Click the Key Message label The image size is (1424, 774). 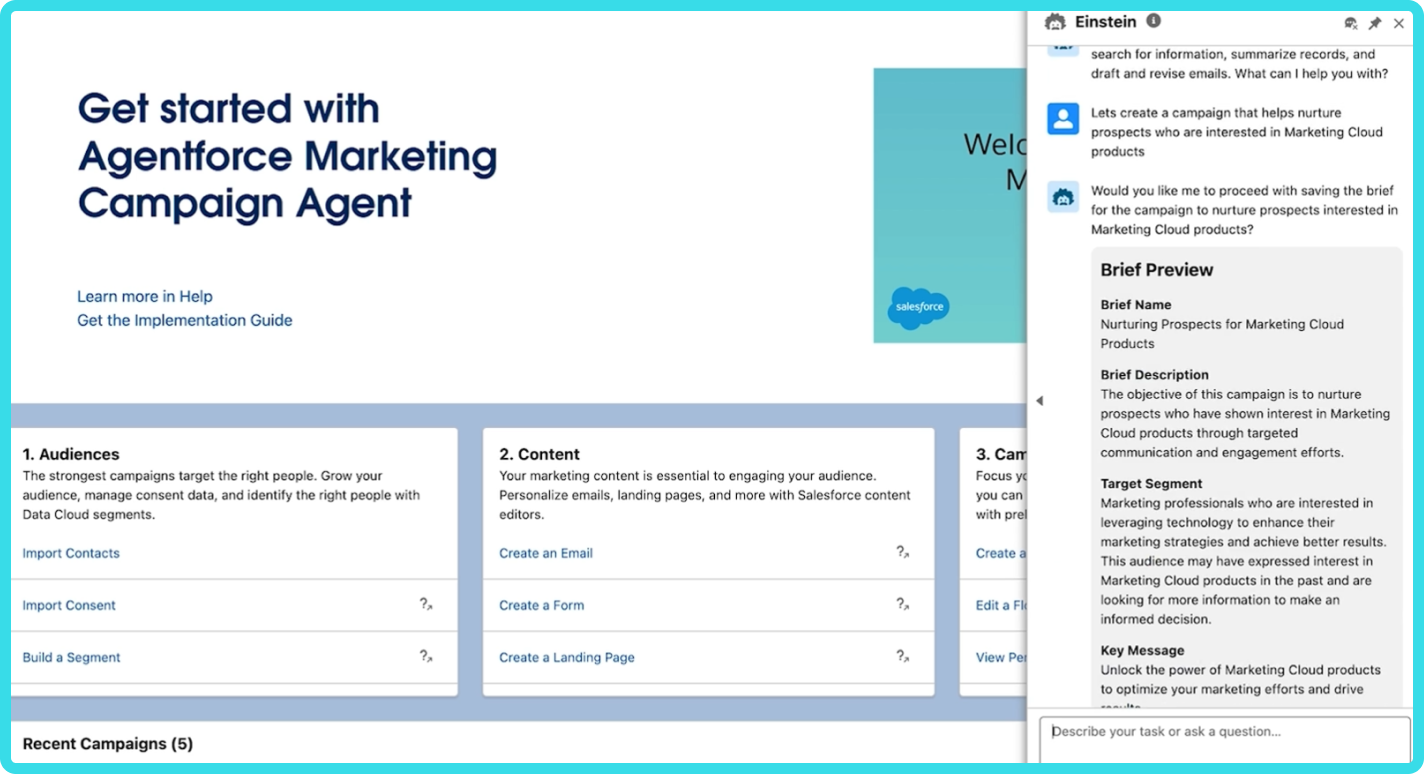pyautogui.click(x=1142, y=651)
